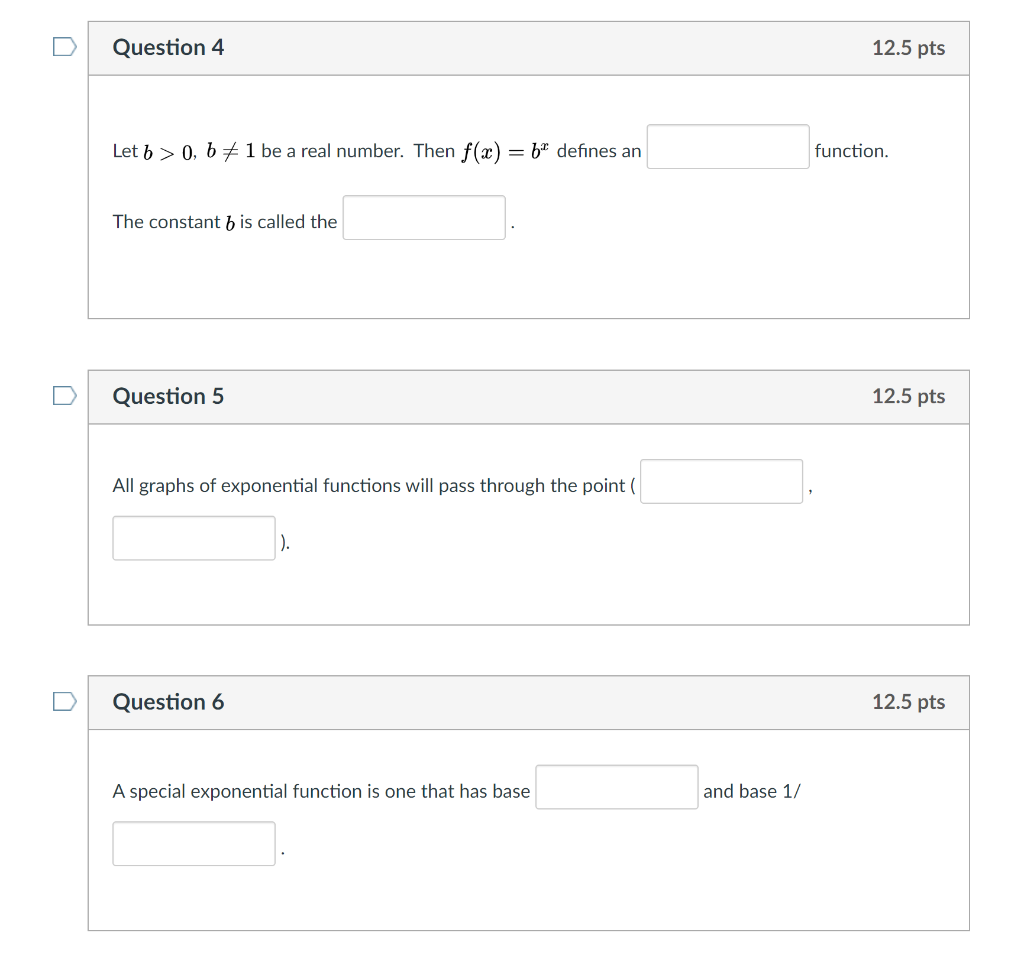
Task: Select the Question 4 header
Action: (168, 47)
